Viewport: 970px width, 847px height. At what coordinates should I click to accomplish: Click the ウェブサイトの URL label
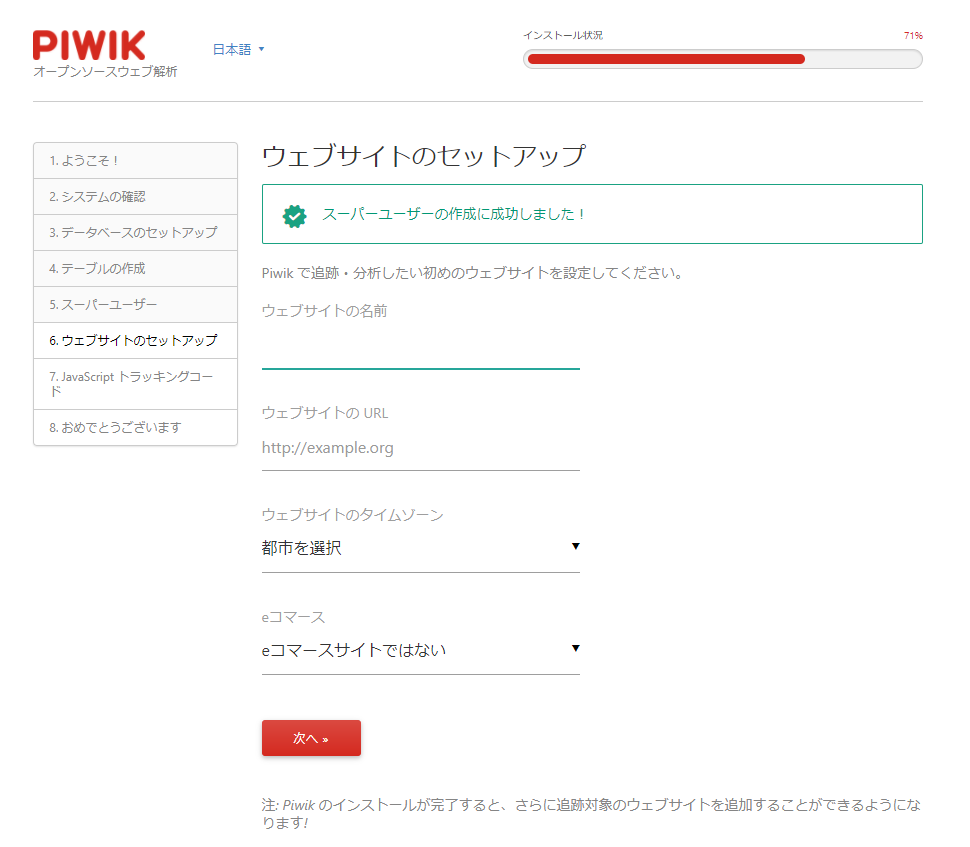tap(325, 413)
